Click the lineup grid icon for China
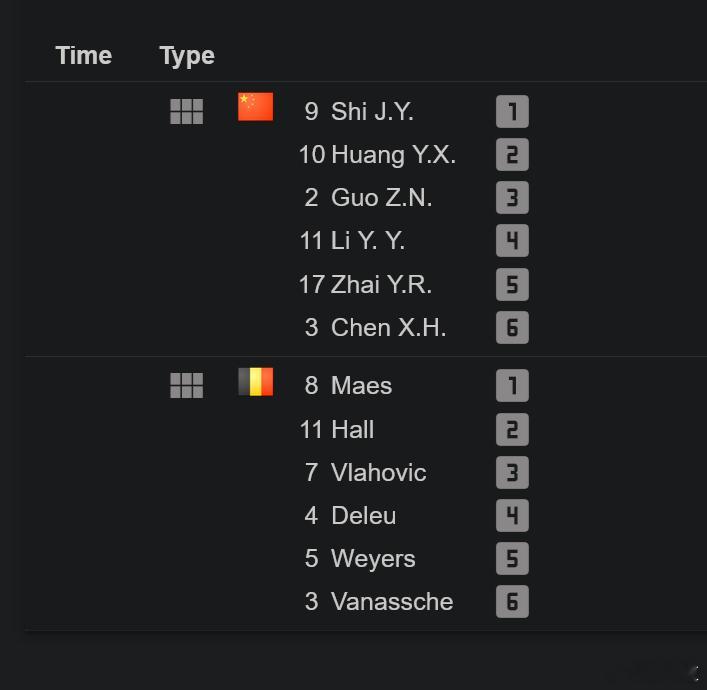Viewport: 707px width, 690px height. tap(187, 111)
